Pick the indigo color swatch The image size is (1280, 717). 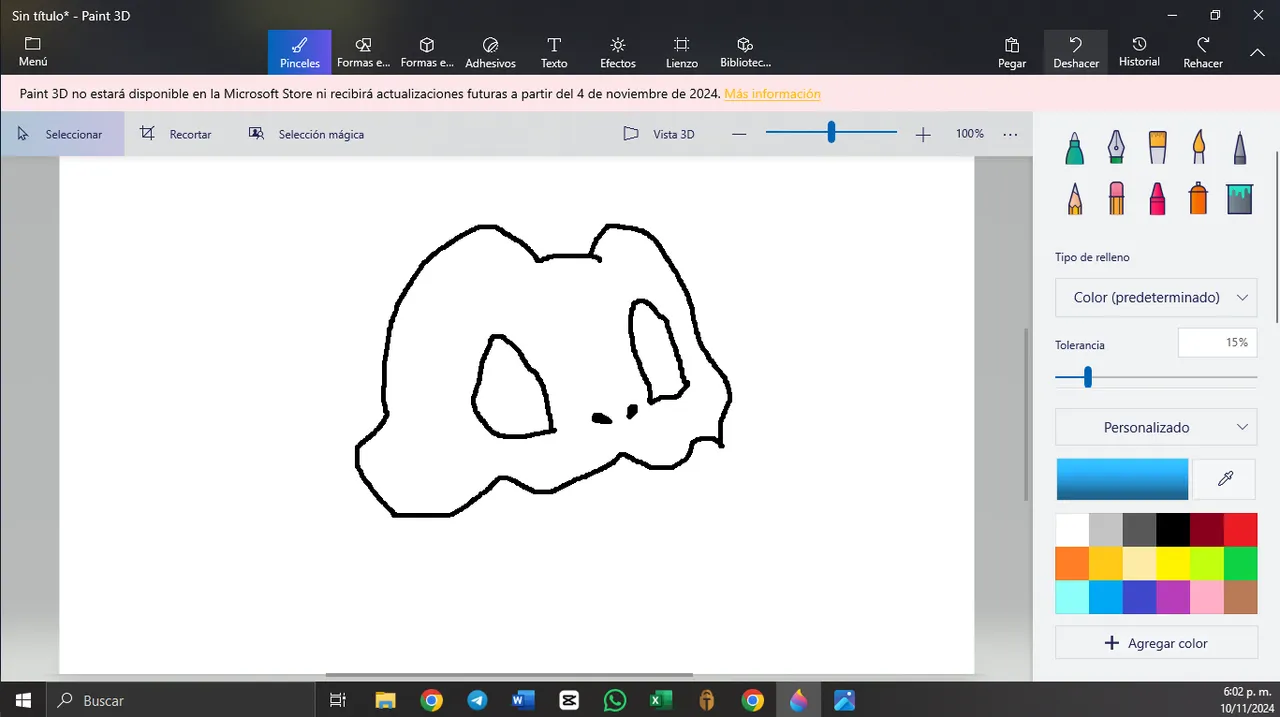click(x=1139, y=597)
